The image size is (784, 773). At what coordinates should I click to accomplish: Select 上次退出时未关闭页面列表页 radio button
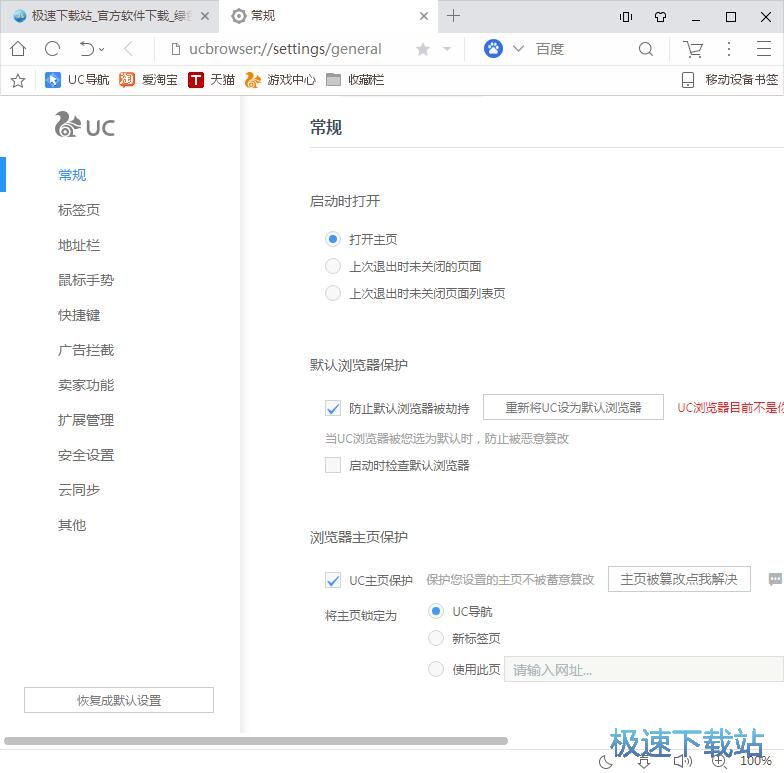click(333, 293)
